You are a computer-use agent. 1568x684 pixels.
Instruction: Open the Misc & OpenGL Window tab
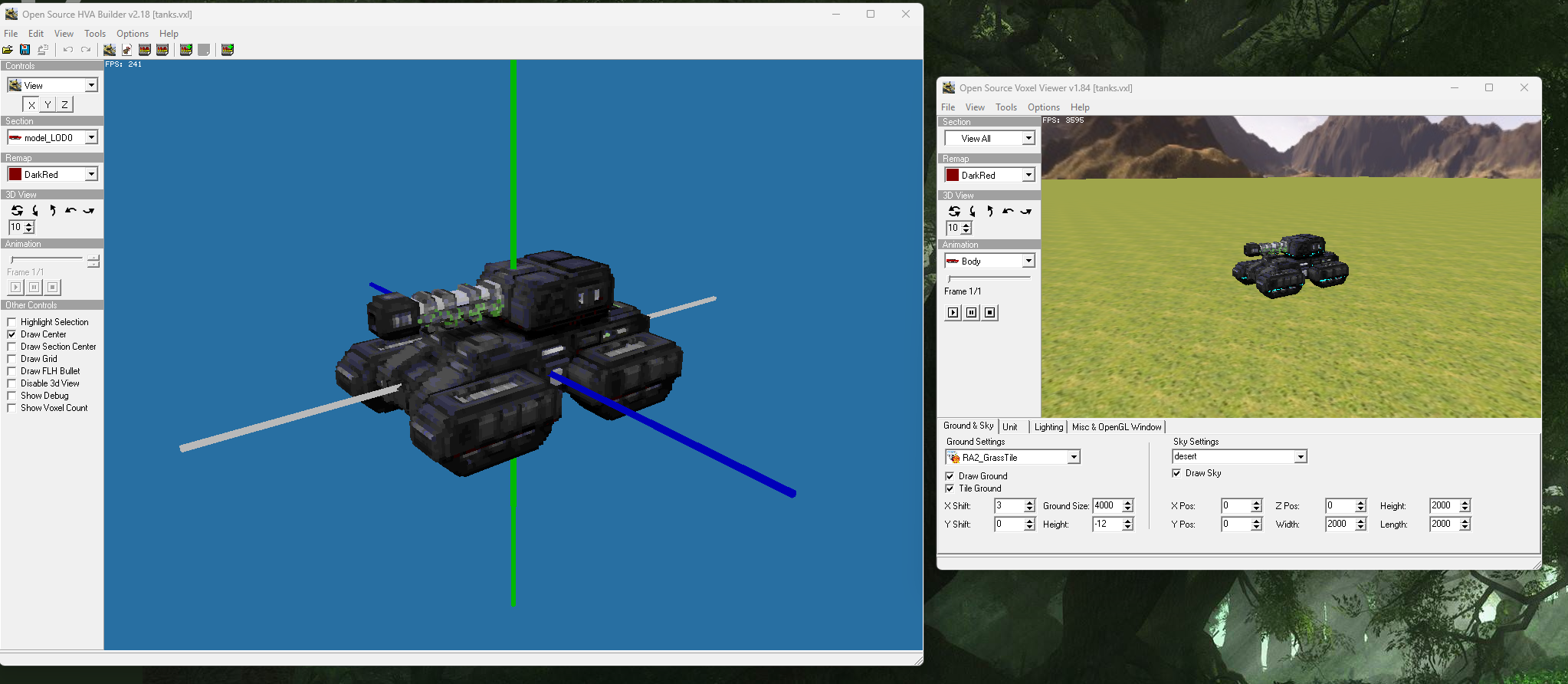pyautogui.click(x=1117, y=427)
